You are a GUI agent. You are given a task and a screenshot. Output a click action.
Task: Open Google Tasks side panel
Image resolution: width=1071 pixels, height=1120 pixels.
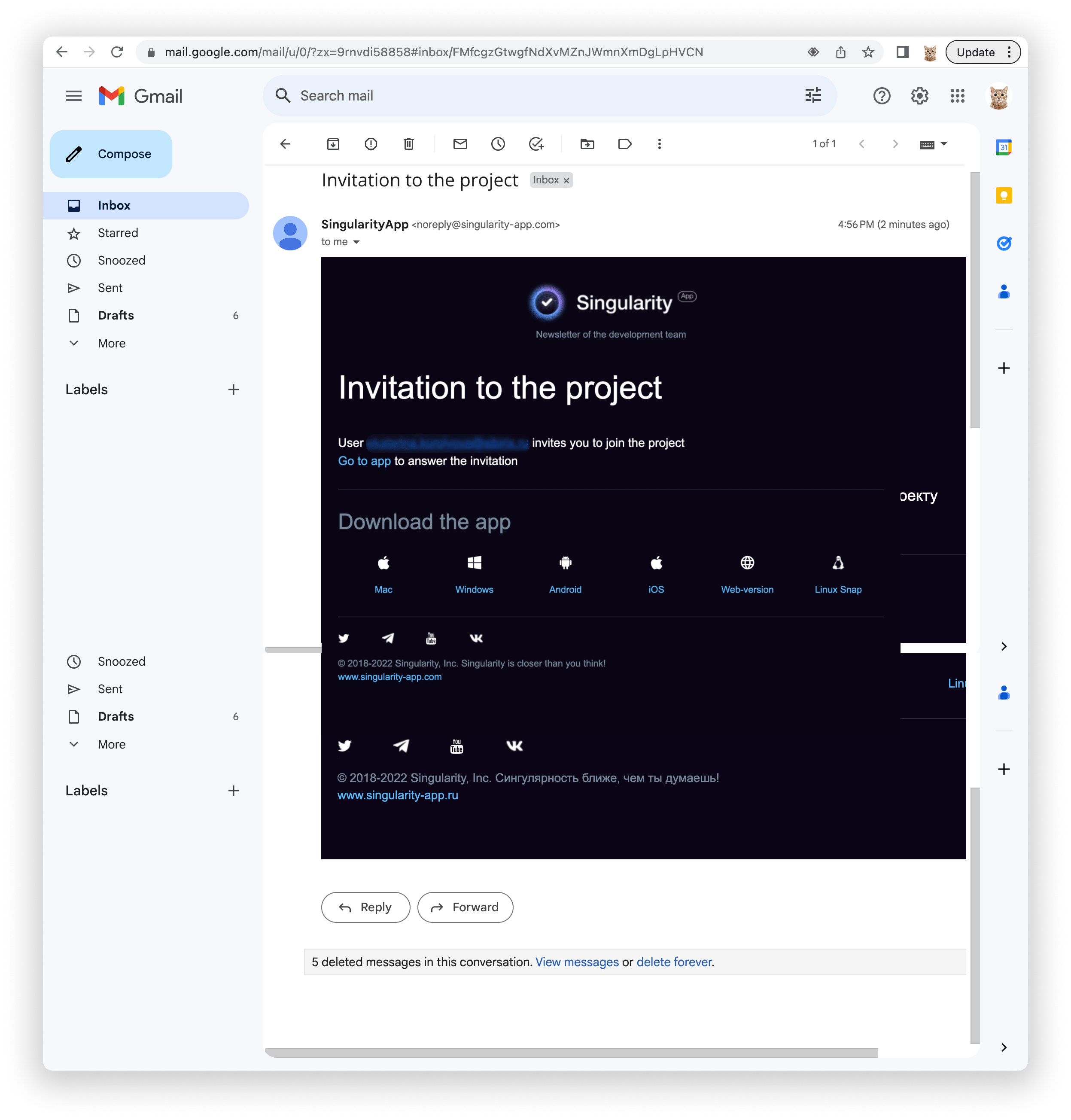point(1004,244)
